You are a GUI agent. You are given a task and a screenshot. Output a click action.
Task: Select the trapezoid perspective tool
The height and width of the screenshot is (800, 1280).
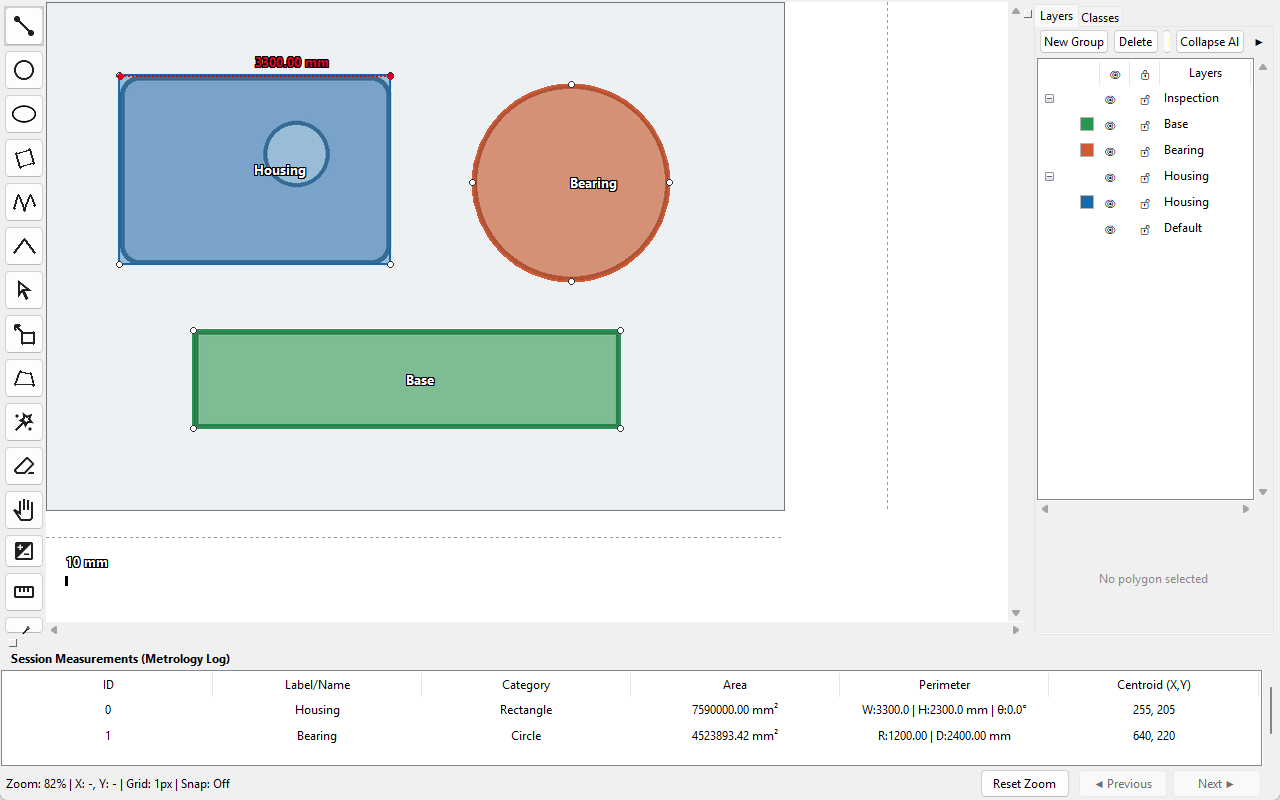click(24, 378)
